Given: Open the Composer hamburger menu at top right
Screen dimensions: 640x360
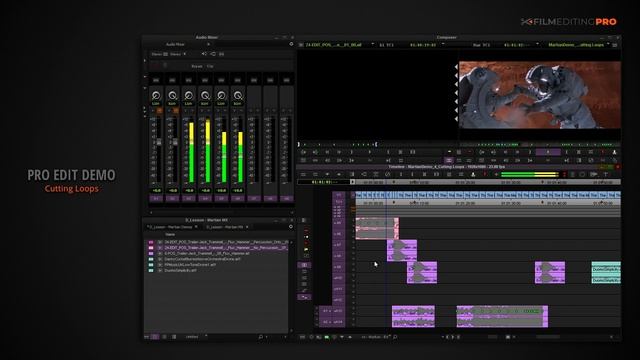Looking at the screenshot, I should (x=615, y=44).
